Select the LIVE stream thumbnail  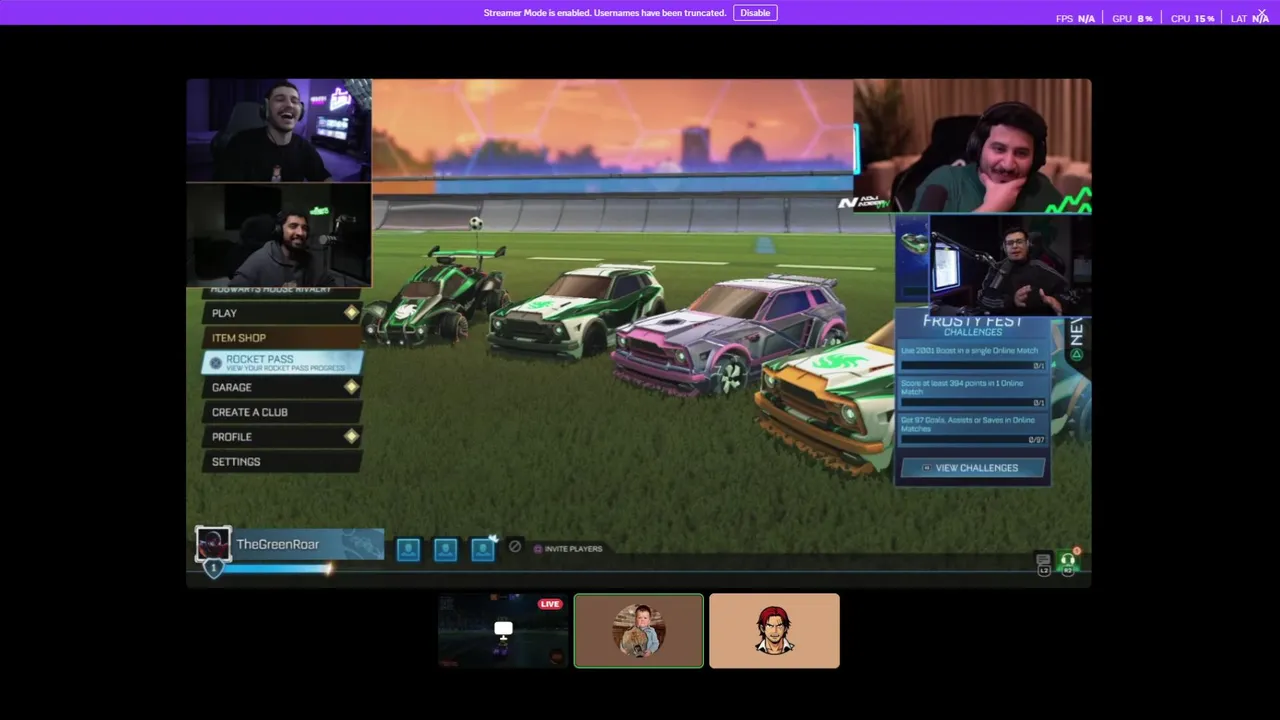(x=503, y=631)
